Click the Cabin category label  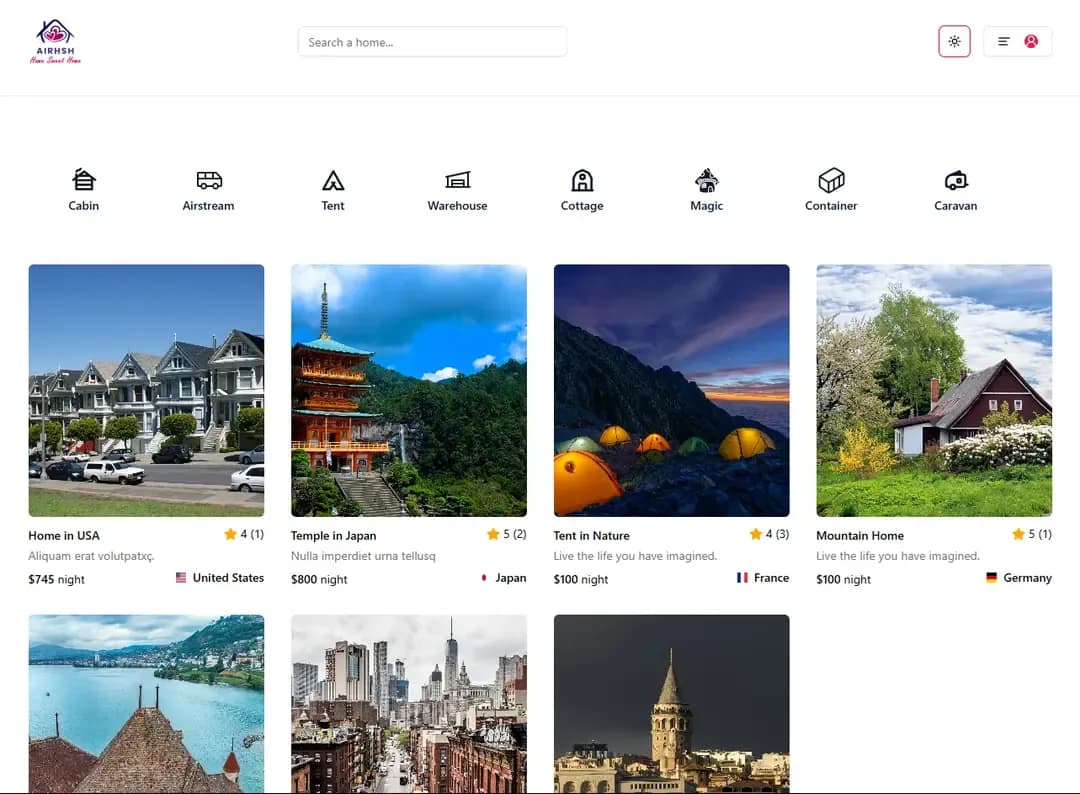(83, 206)
